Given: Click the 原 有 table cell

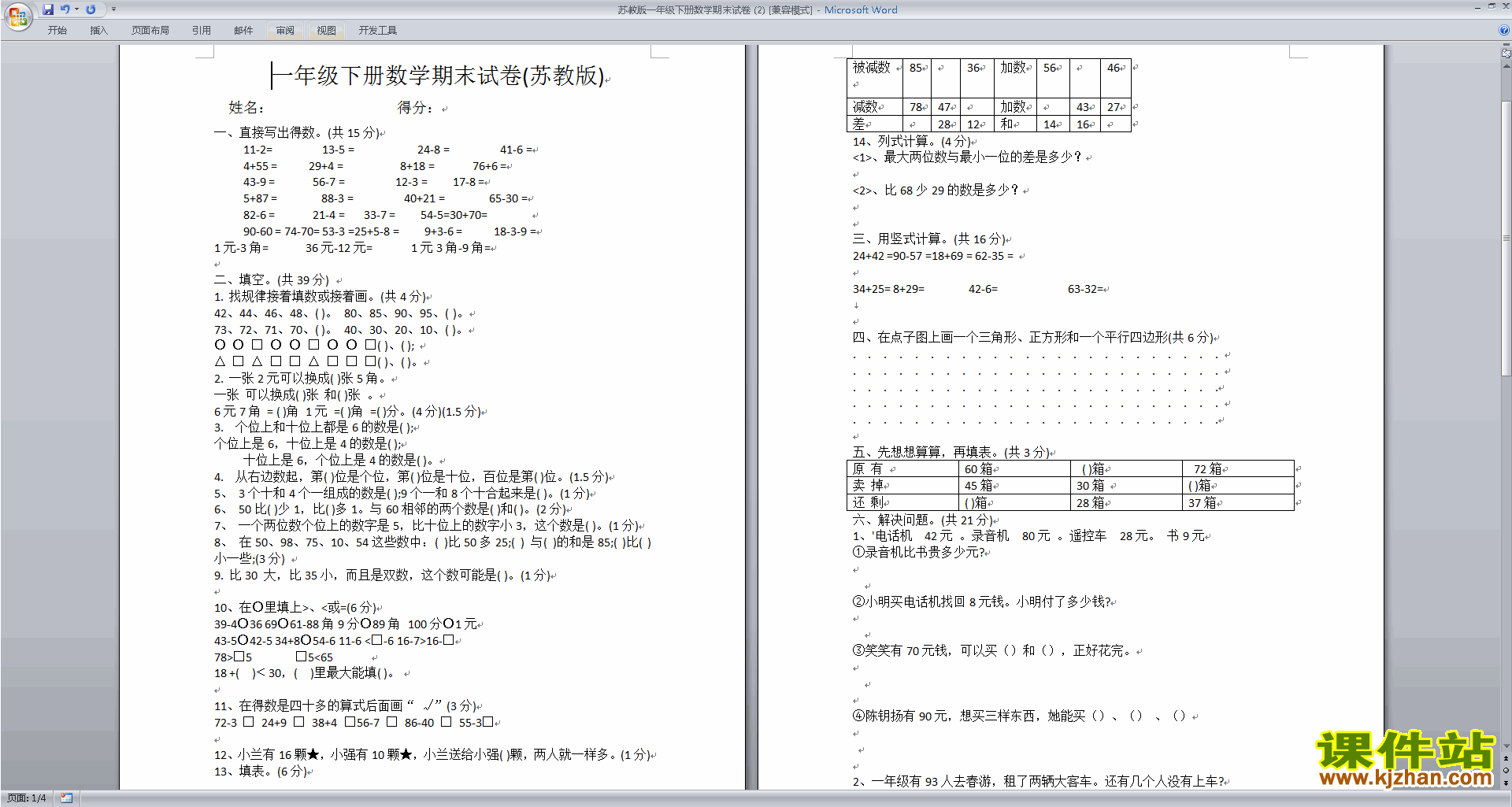Looking at the screenshot, I should pos(902,469).
